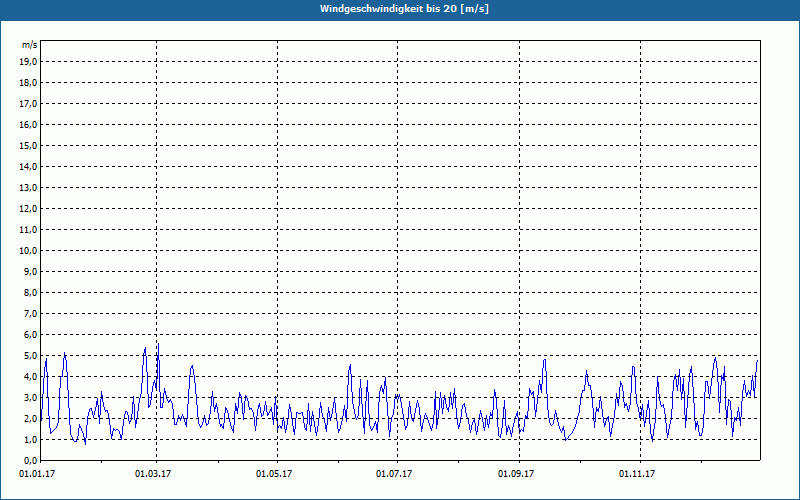Click the 1,0 y-axis value label

coord(31,440)
